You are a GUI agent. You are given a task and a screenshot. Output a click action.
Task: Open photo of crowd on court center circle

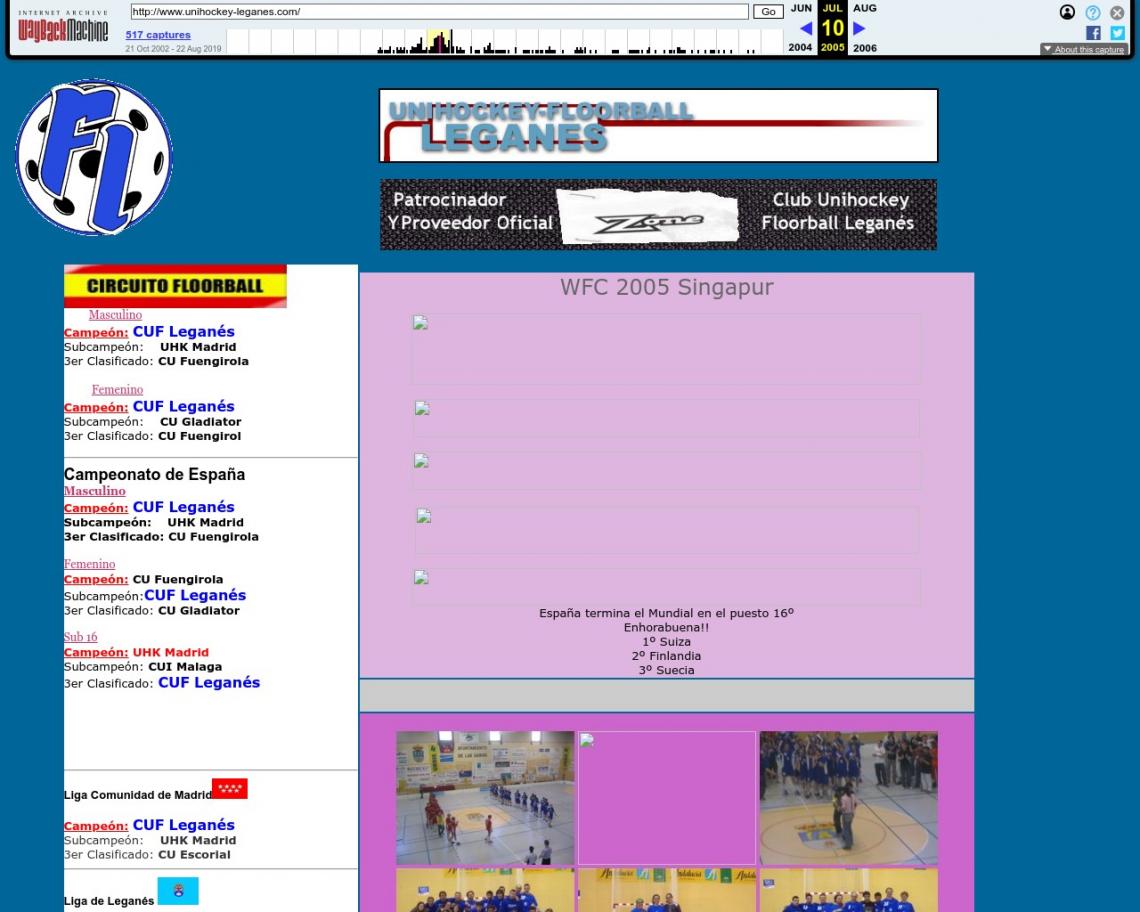pos(848,798)
